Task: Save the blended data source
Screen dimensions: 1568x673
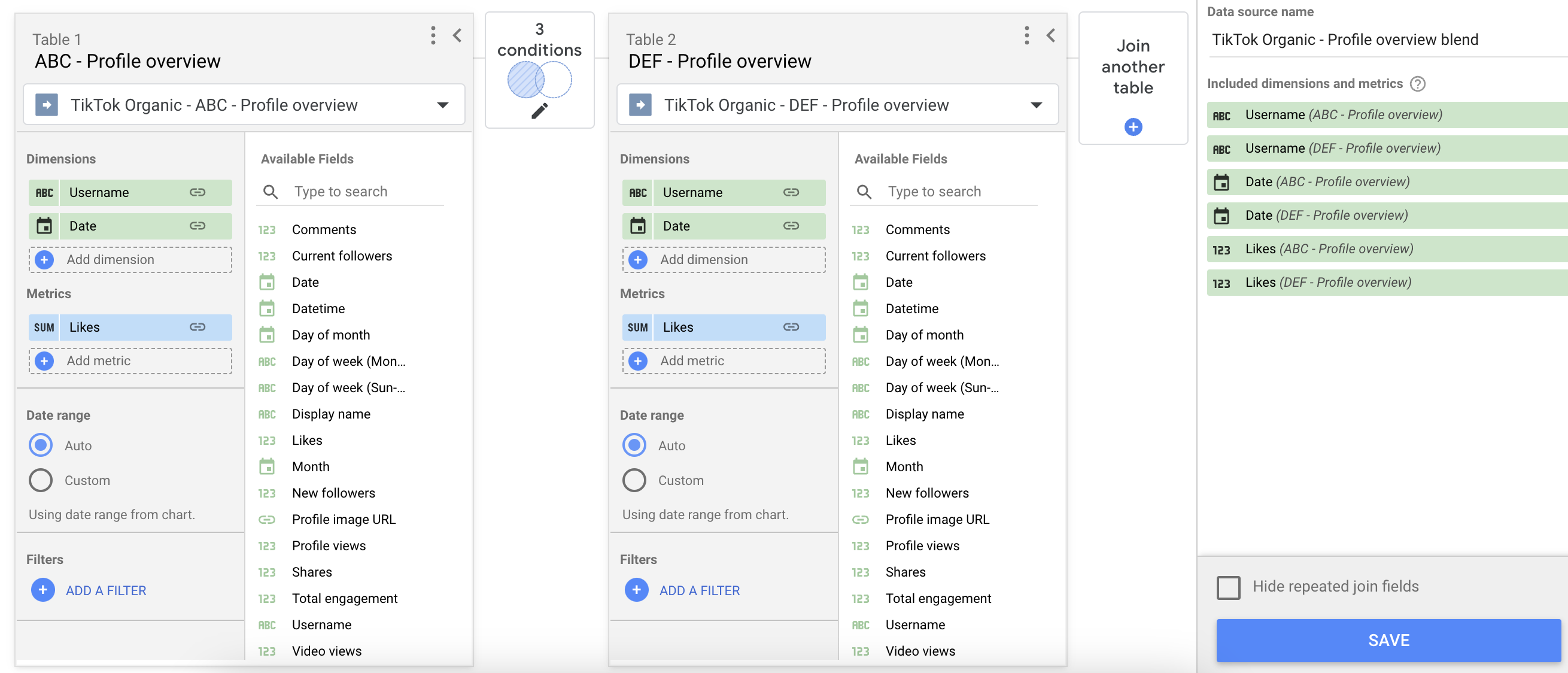Action: 1388,640
